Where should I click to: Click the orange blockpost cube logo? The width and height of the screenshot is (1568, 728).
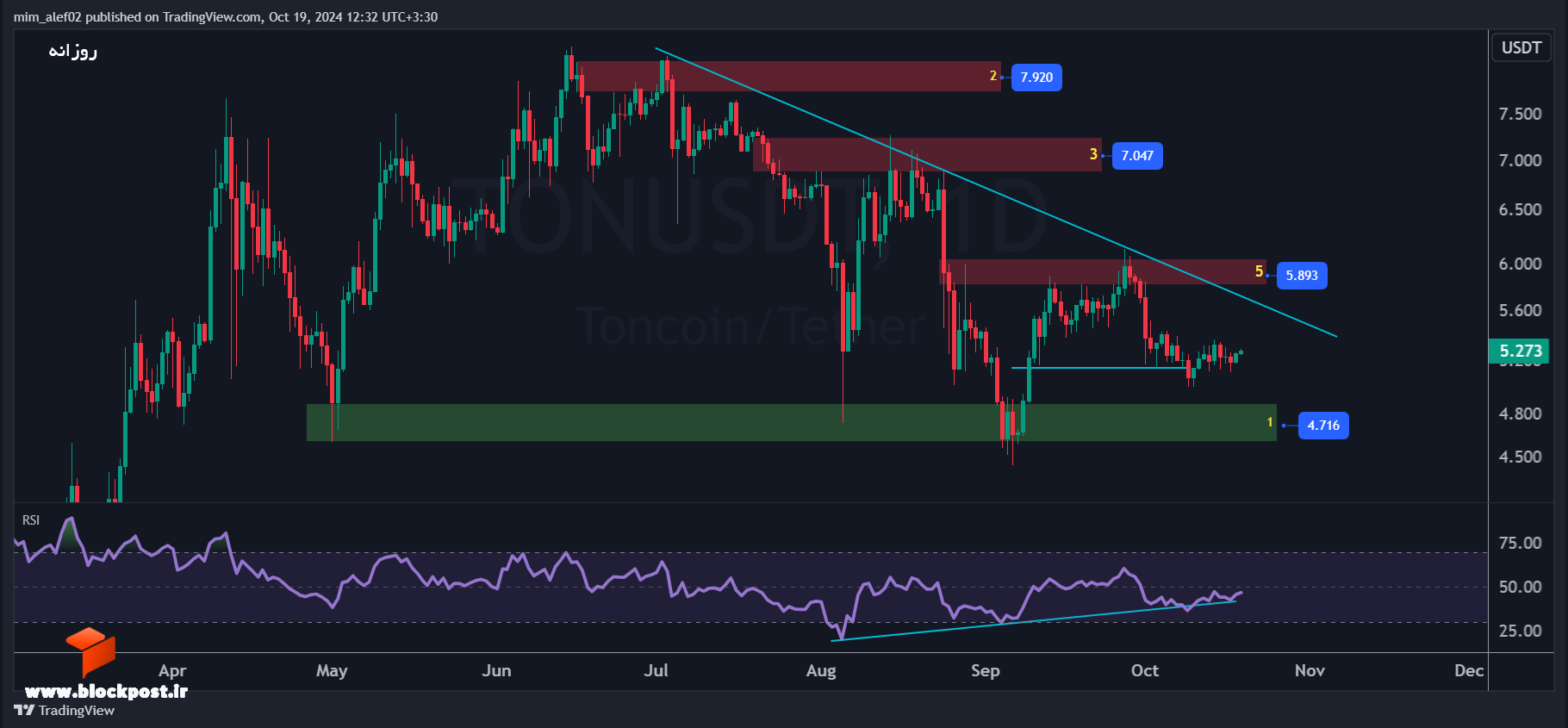pos(90,652)
